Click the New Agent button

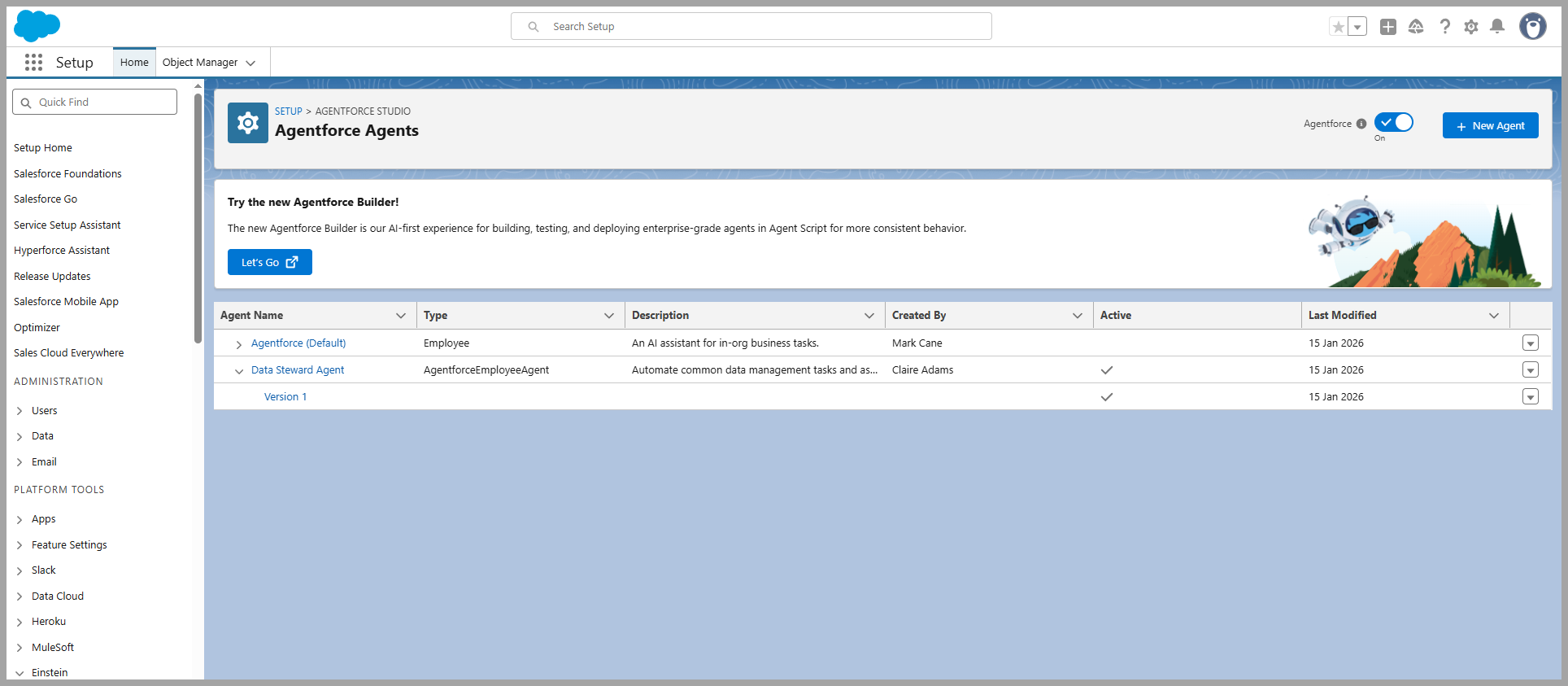pos(1491,125)
